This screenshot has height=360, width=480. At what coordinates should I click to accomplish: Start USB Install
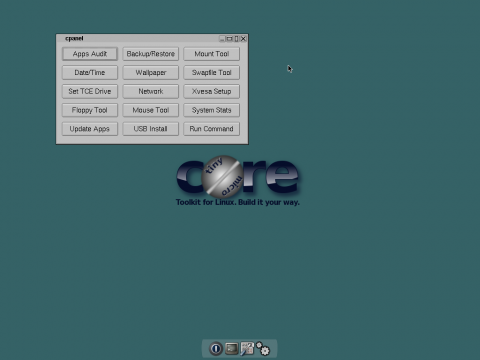click(151, 129)
